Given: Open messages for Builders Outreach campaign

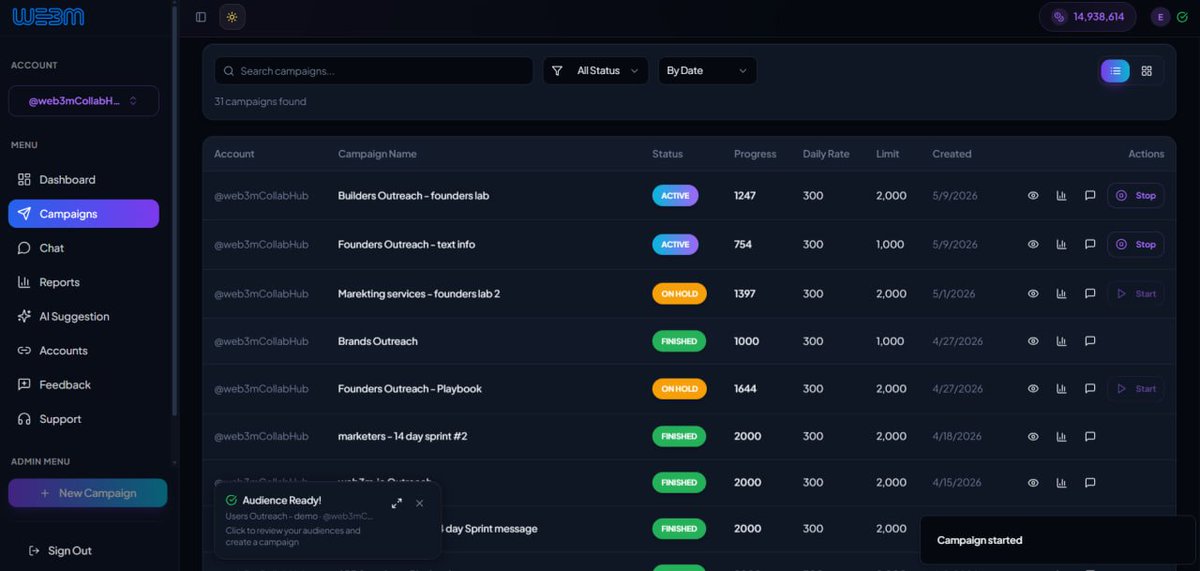Looking at the screenshot, I should (x=1090, y=196).
